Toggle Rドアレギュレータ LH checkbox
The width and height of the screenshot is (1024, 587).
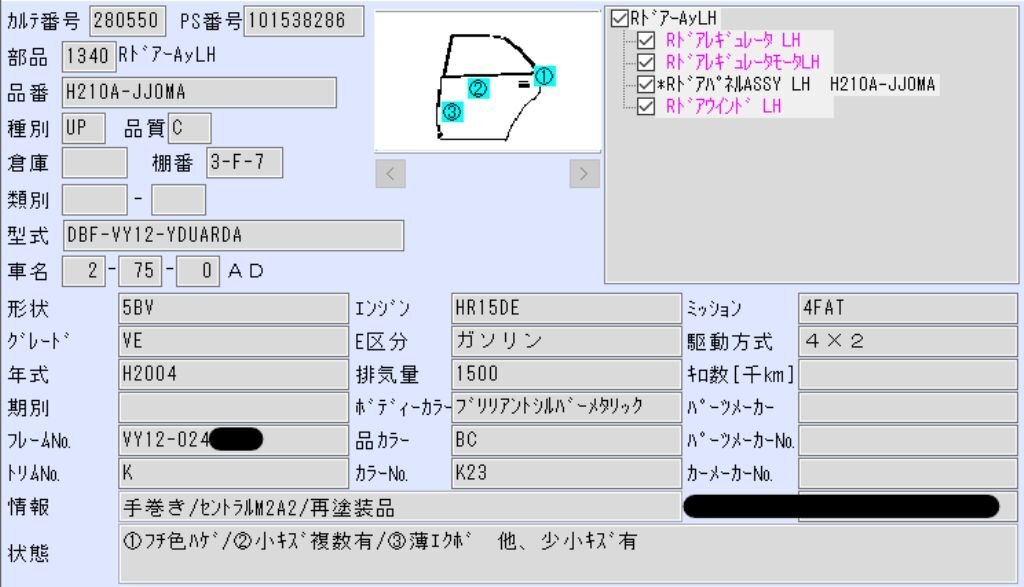click(x=646, y=40)
